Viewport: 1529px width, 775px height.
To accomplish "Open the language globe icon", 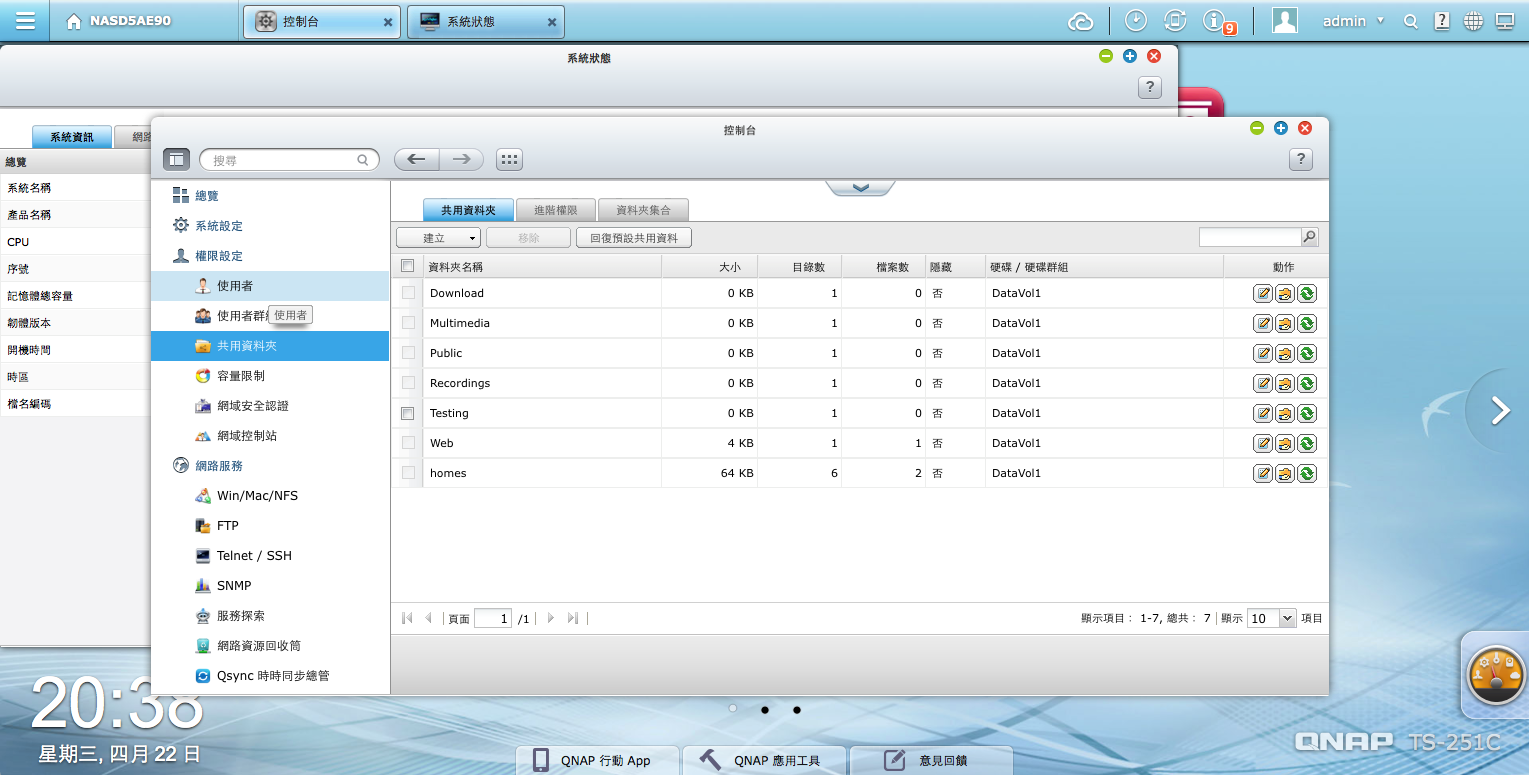I will (x=1473, y=20).
